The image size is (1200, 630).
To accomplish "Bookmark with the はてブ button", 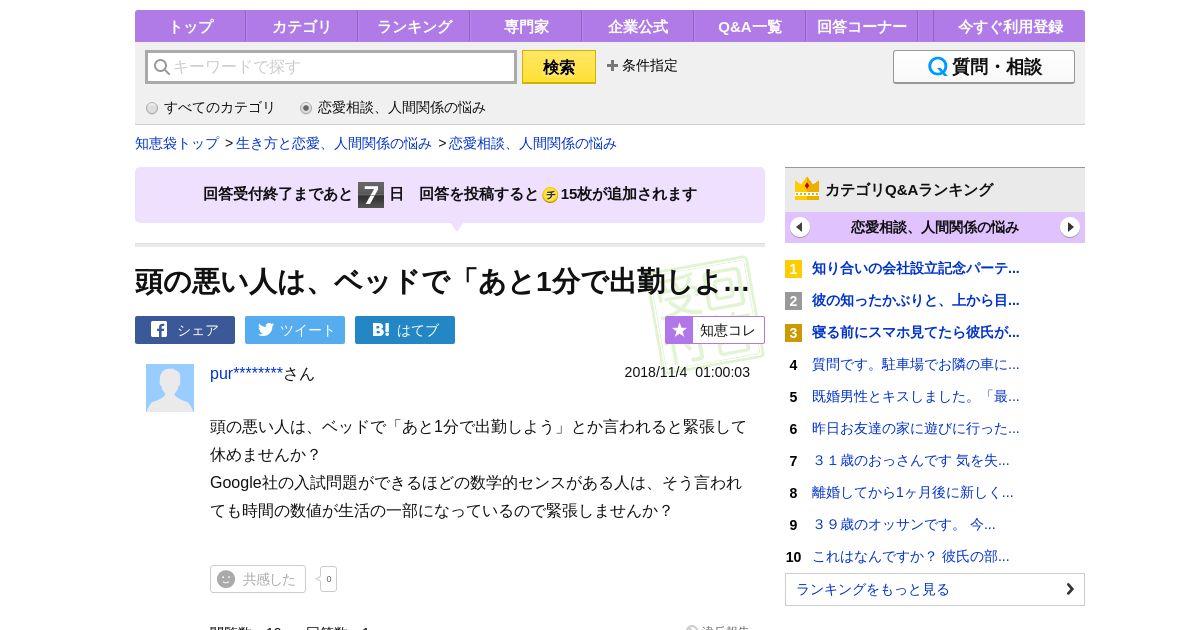I will [x=405, y=330].
